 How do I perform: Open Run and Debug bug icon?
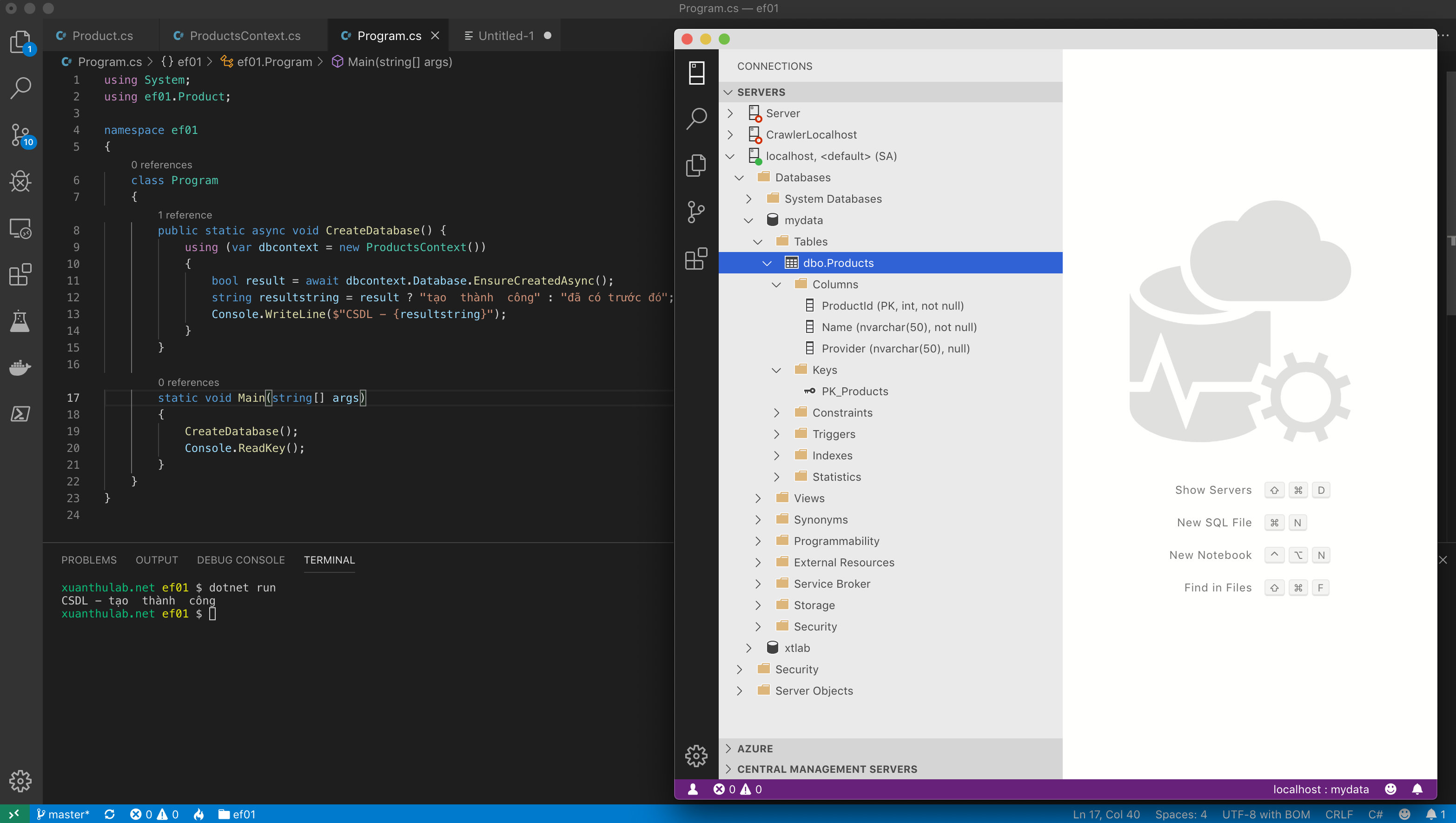(20, 182)
